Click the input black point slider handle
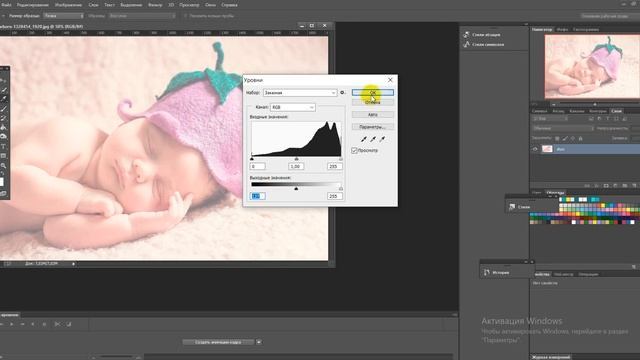This screenshot has height=360, width=640. point(252,159)
